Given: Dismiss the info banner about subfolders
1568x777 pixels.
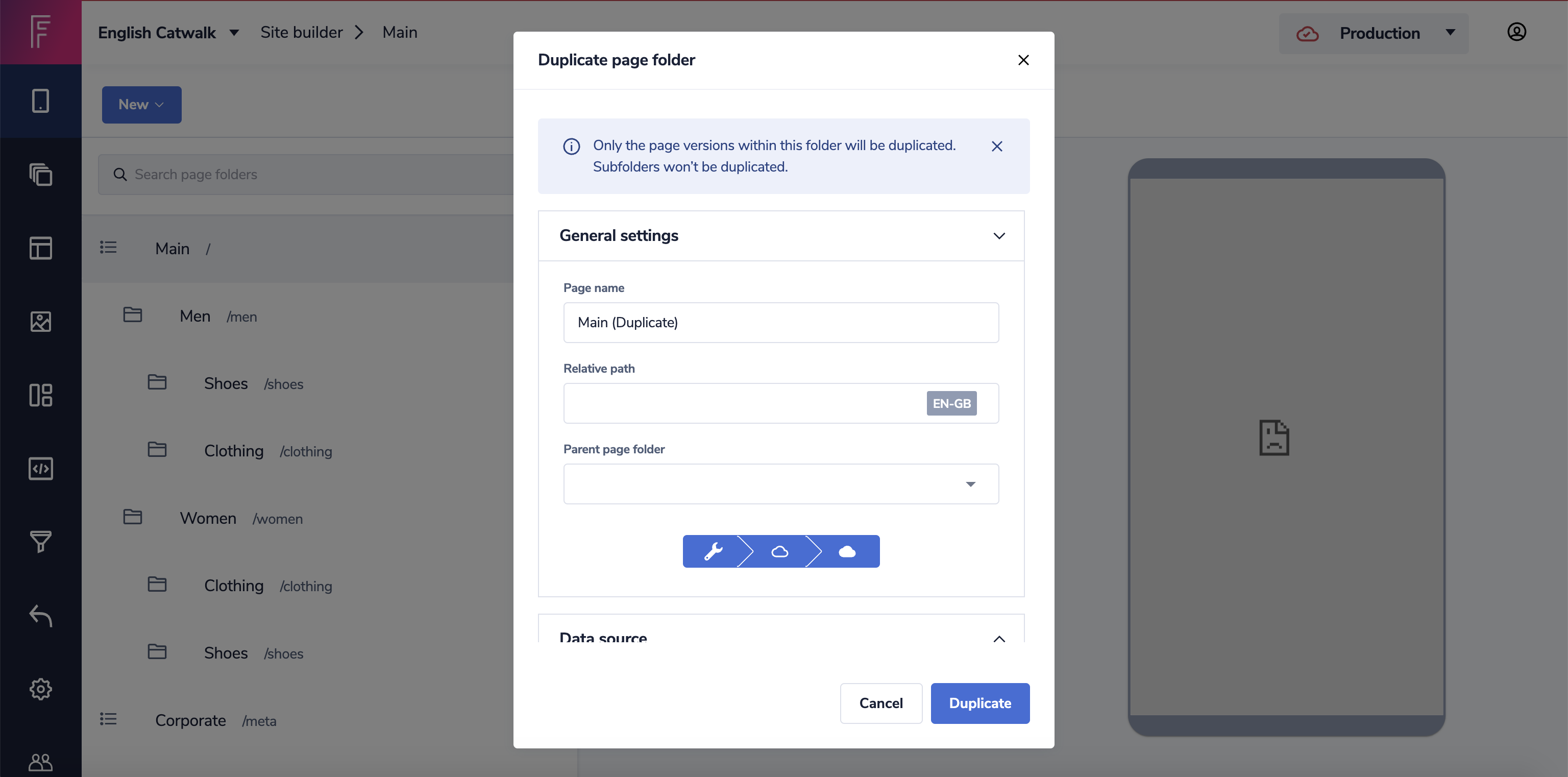Looking at the screenshot, I should point(996,146).
